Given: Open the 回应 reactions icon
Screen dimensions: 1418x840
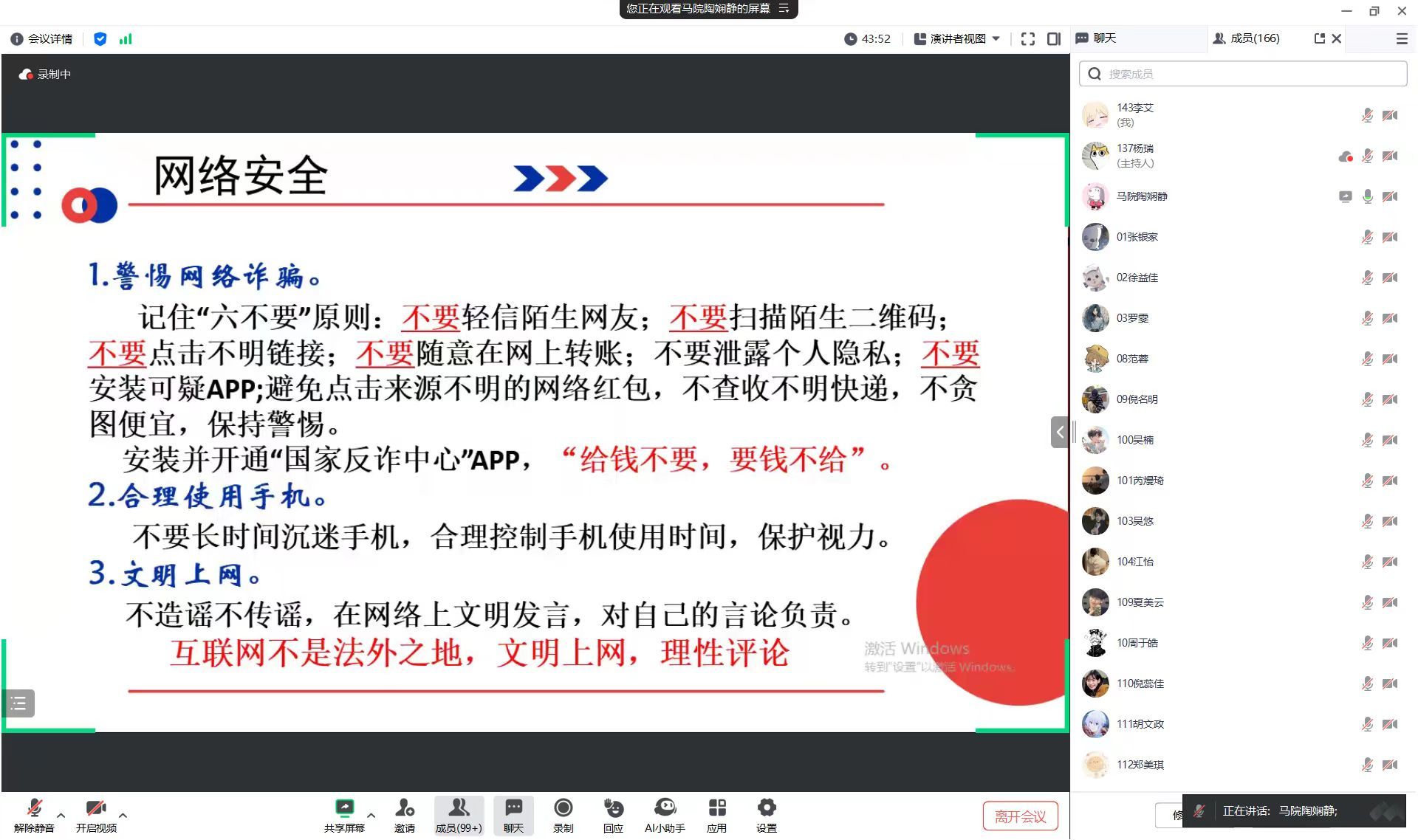Looking at the screenshot, I should (x=613, y=808).
